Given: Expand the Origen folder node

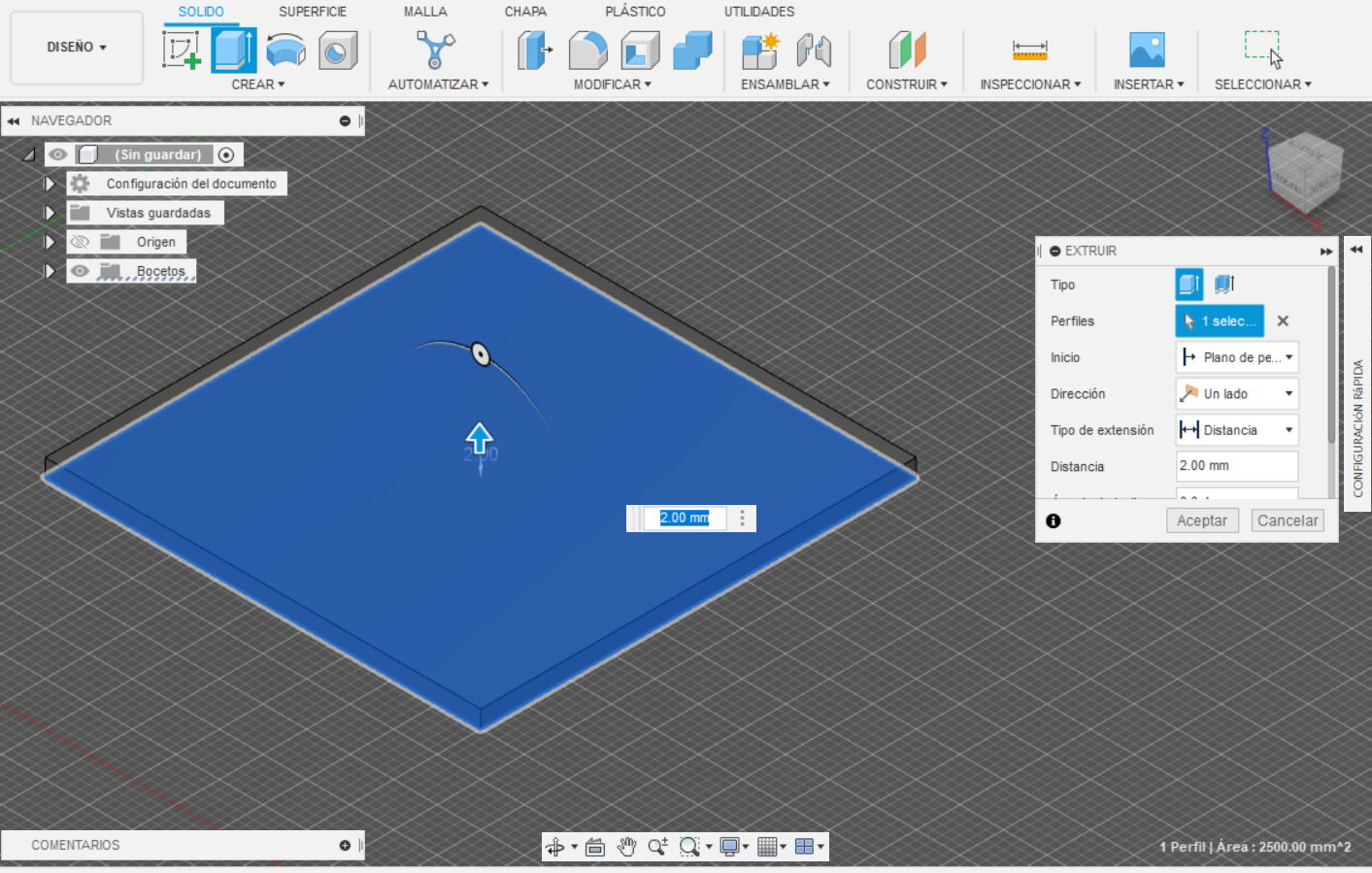Looking at the screenshot, I should [50, 242].
